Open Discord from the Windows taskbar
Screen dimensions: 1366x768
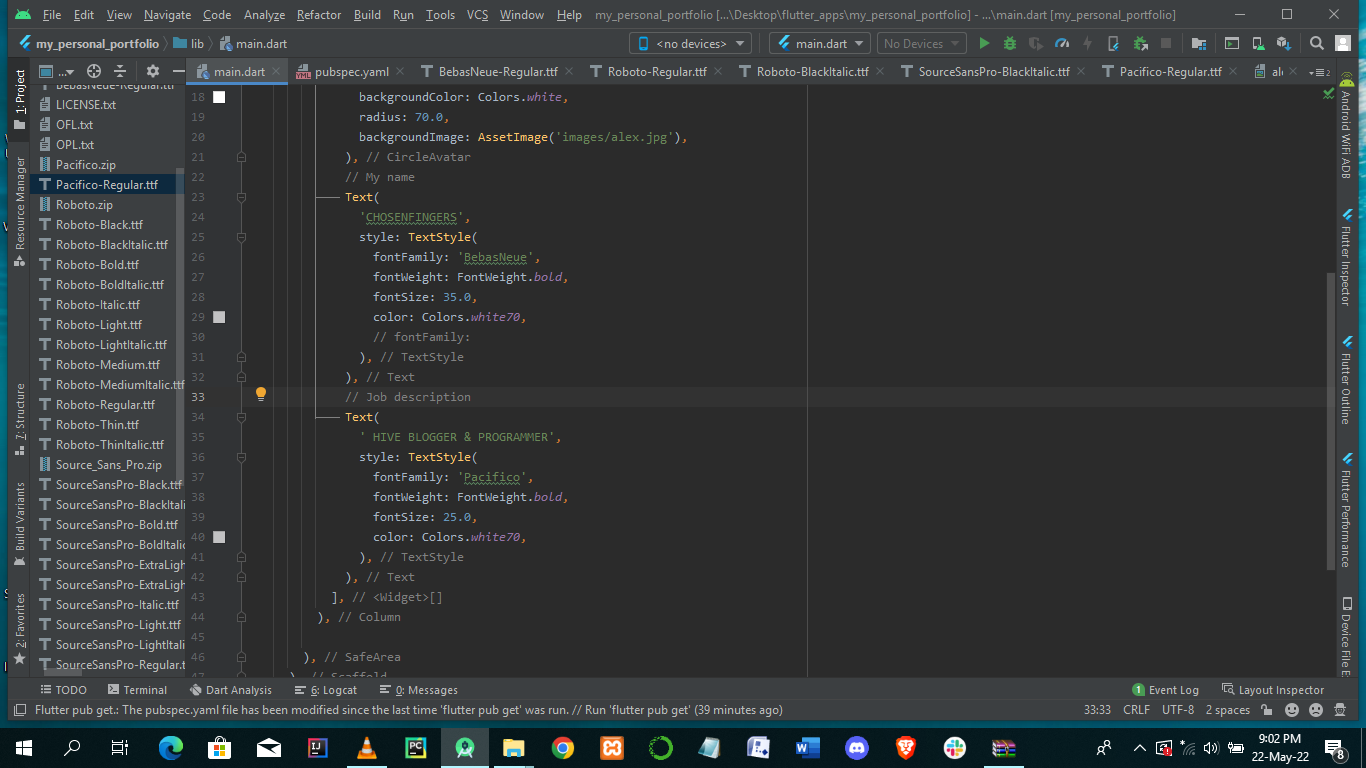click(857, 747)
